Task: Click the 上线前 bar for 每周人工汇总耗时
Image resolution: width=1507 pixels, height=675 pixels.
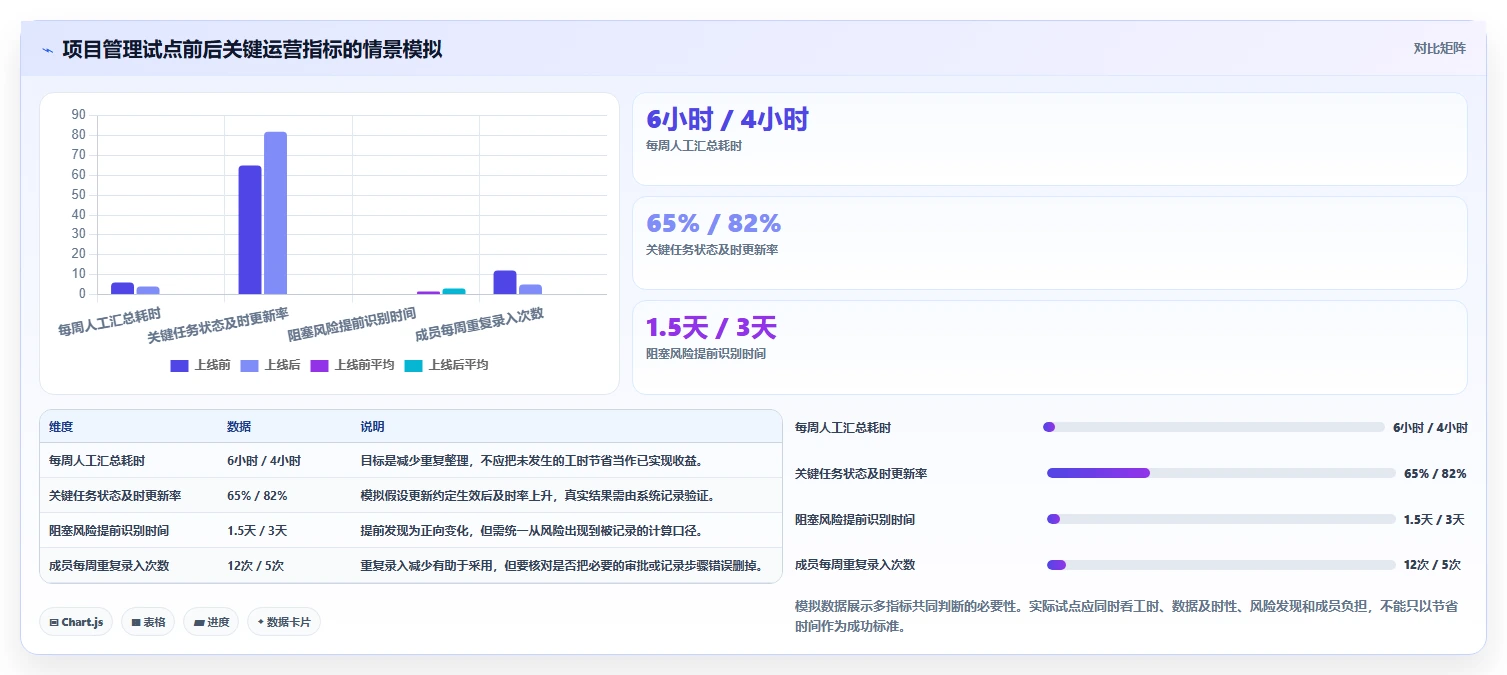Action: (x=122, y=288)
